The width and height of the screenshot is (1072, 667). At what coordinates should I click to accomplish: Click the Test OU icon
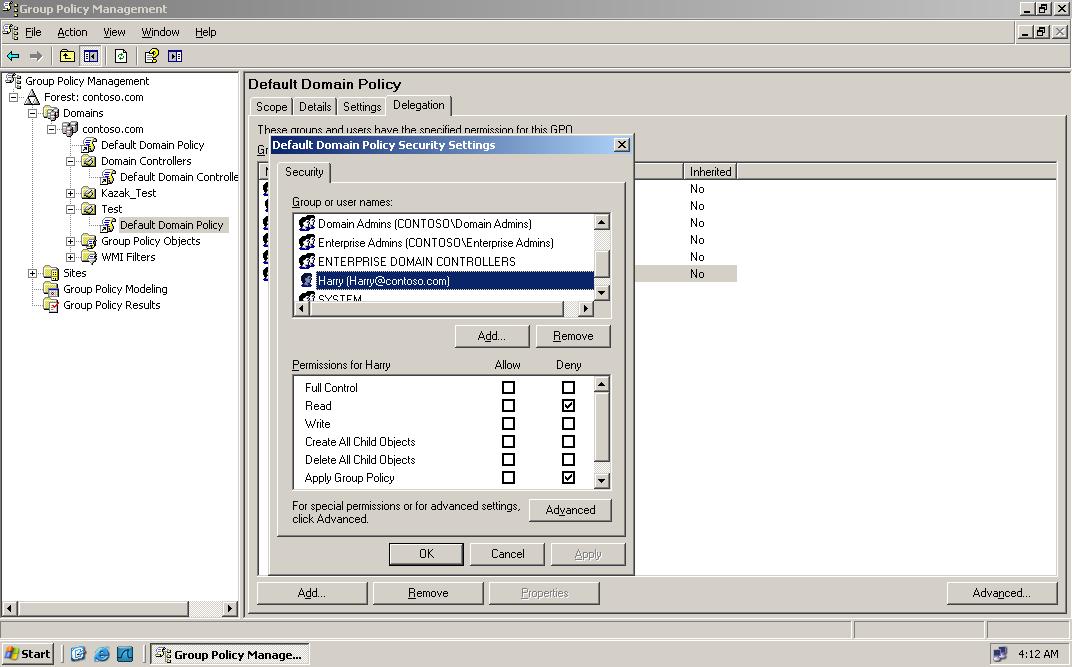pyautogui.click(x=89, y=208)
